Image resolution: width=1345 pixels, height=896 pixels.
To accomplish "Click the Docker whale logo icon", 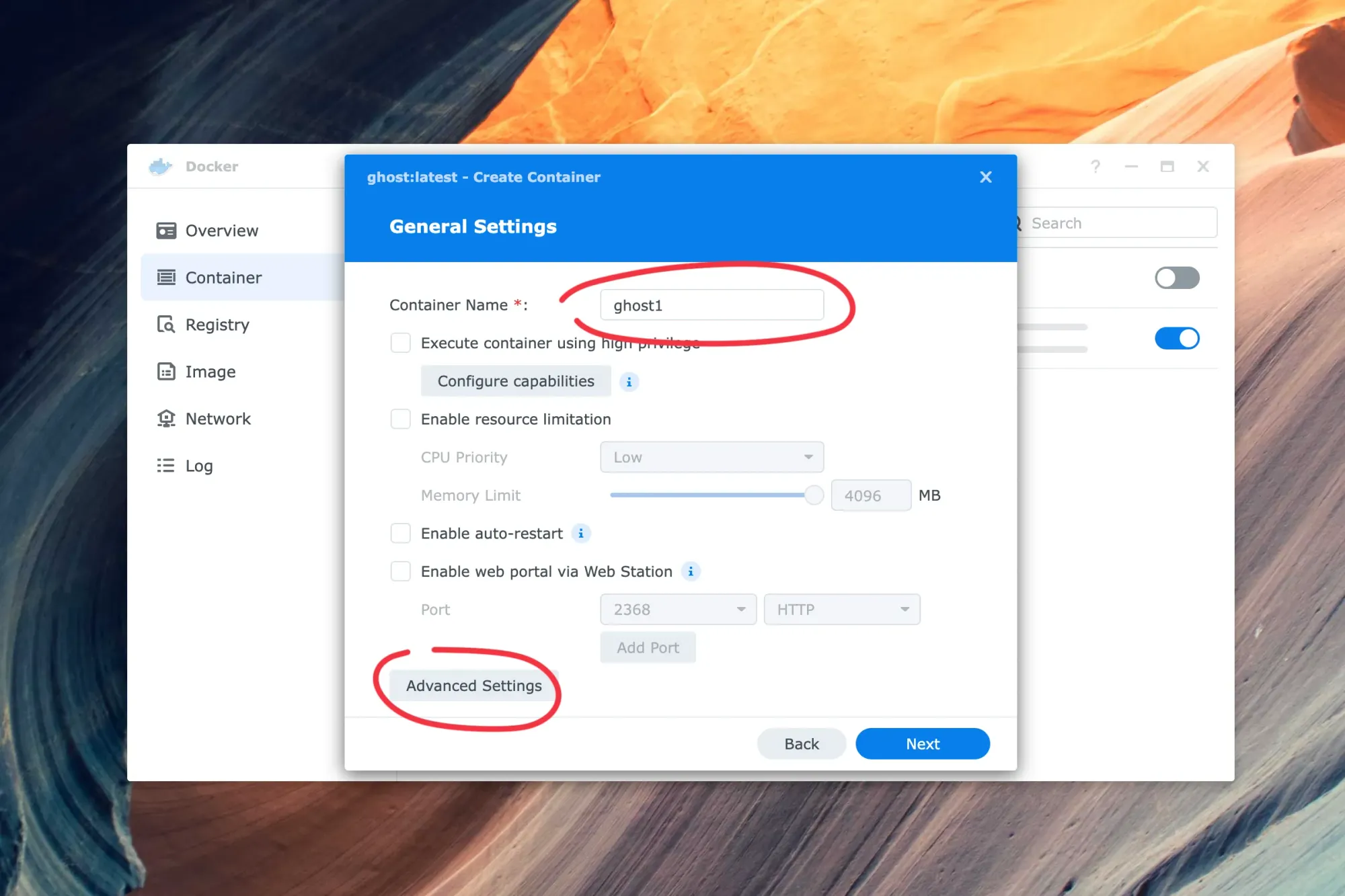I will 160,166.
